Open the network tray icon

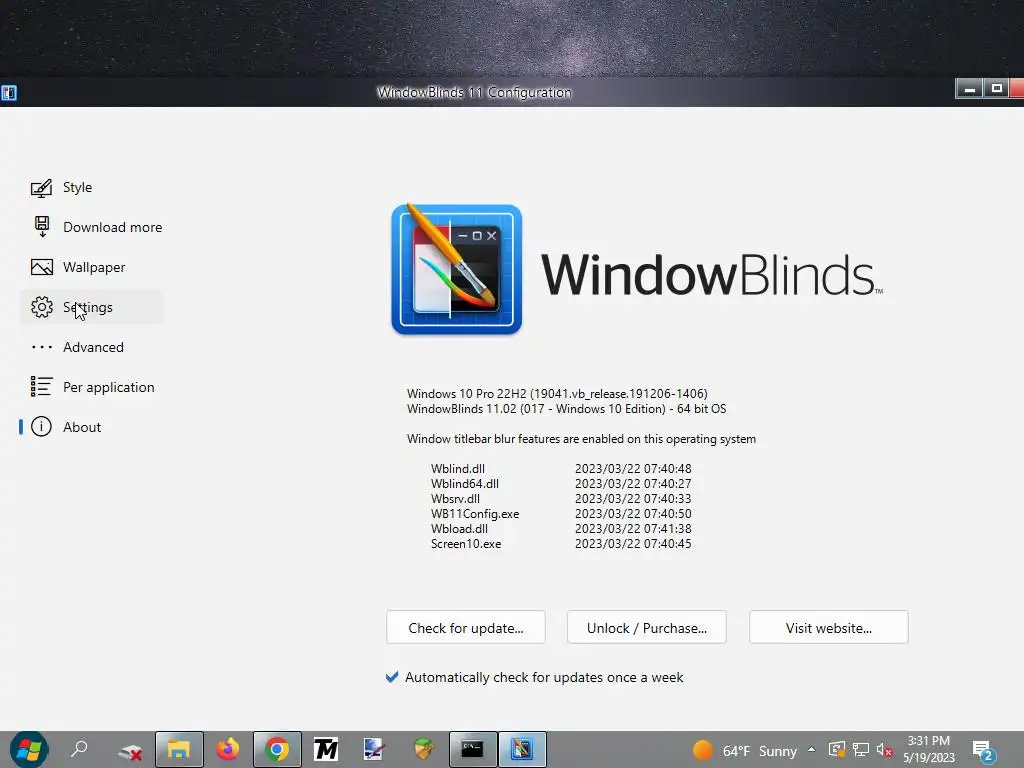coord(861,750)
